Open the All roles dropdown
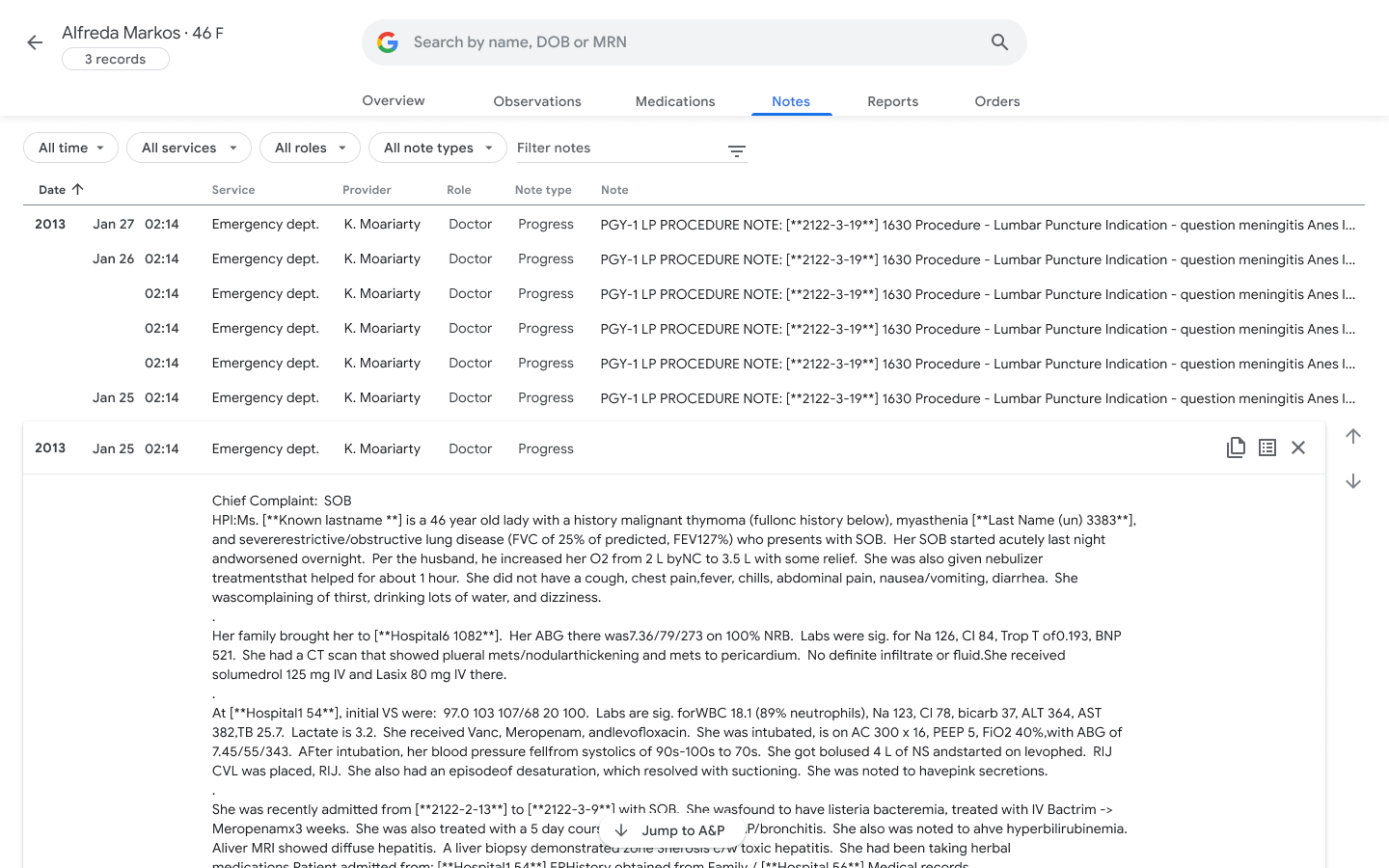This screenshot has height=868, width=1389. pyautogui.click(x=310, y=148)
